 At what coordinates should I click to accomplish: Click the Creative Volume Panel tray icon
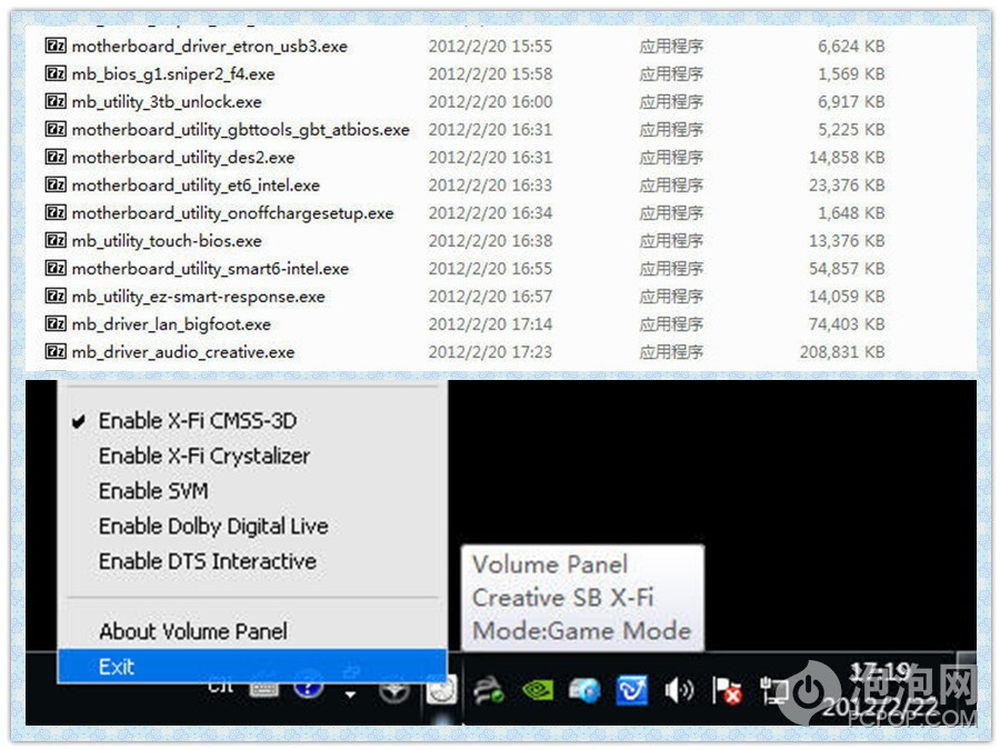click(x=441, y=689)
